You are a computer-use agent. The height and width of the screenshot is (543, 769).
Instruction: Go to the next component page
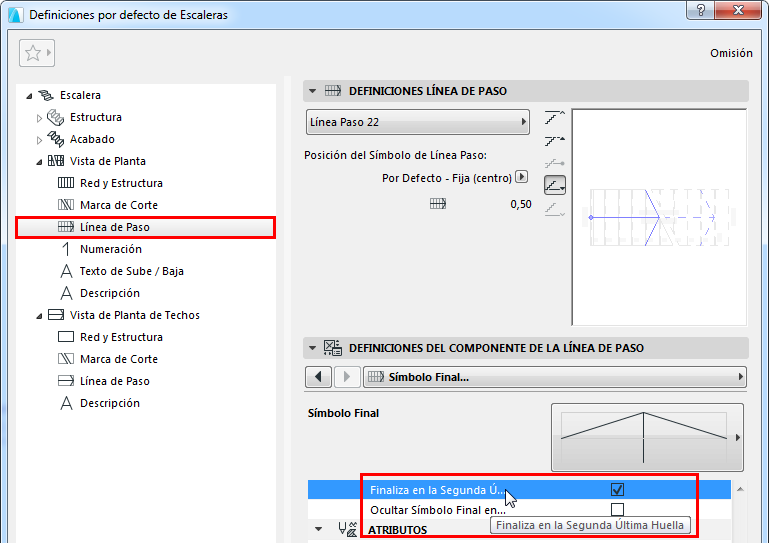pos(347,377)
